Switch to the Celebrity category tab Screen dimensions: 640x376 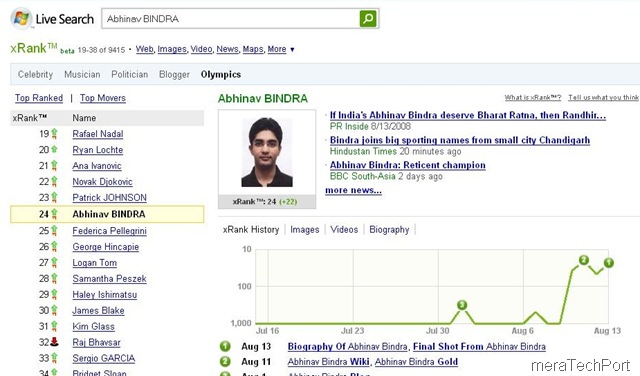point(36,74)
